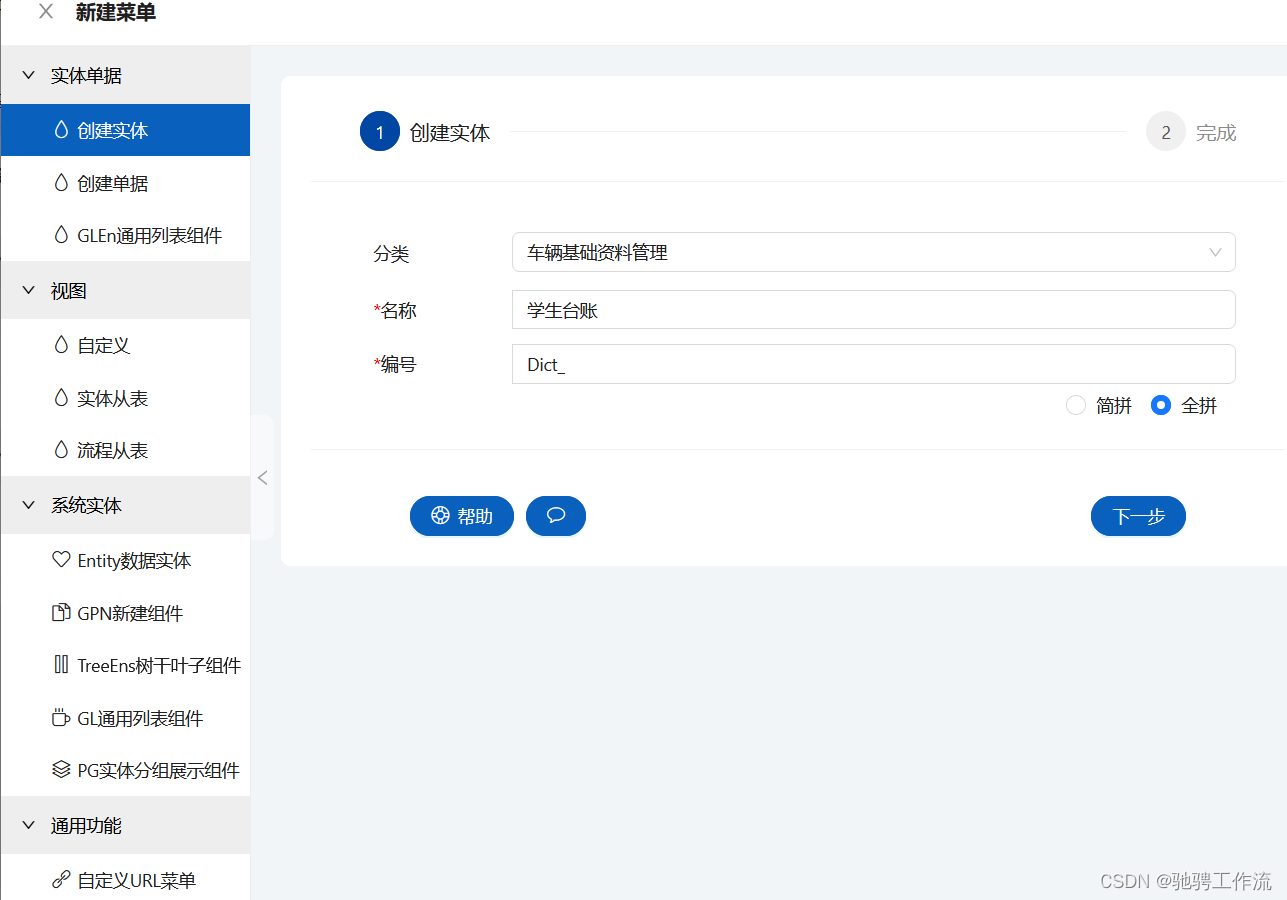Open the 自定义 view menu item
The width and height of the screenshot is (1287, 900).
click(x=125, y=345)
